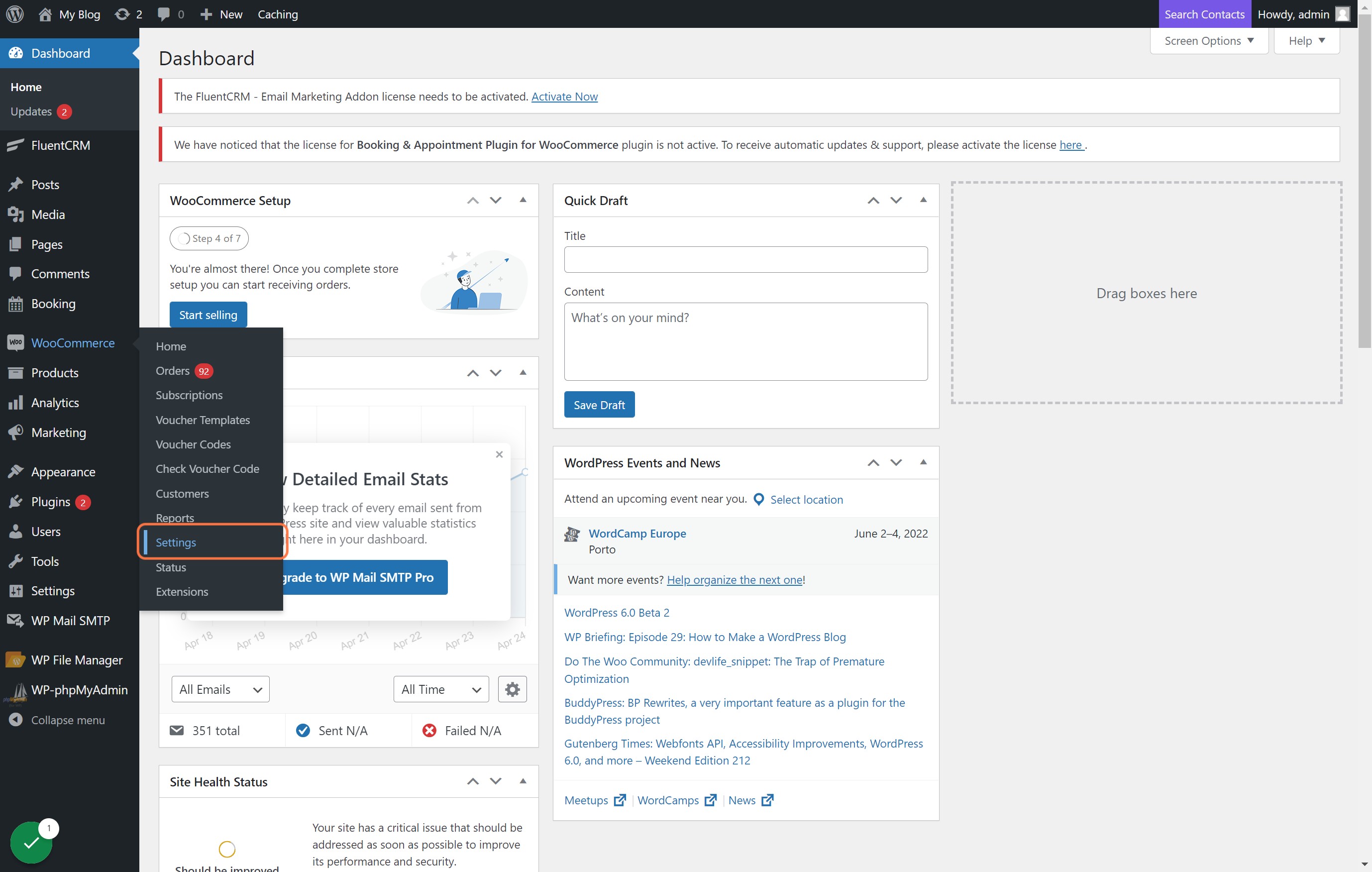Expand the Help dropdown

tap(1306, 40)
